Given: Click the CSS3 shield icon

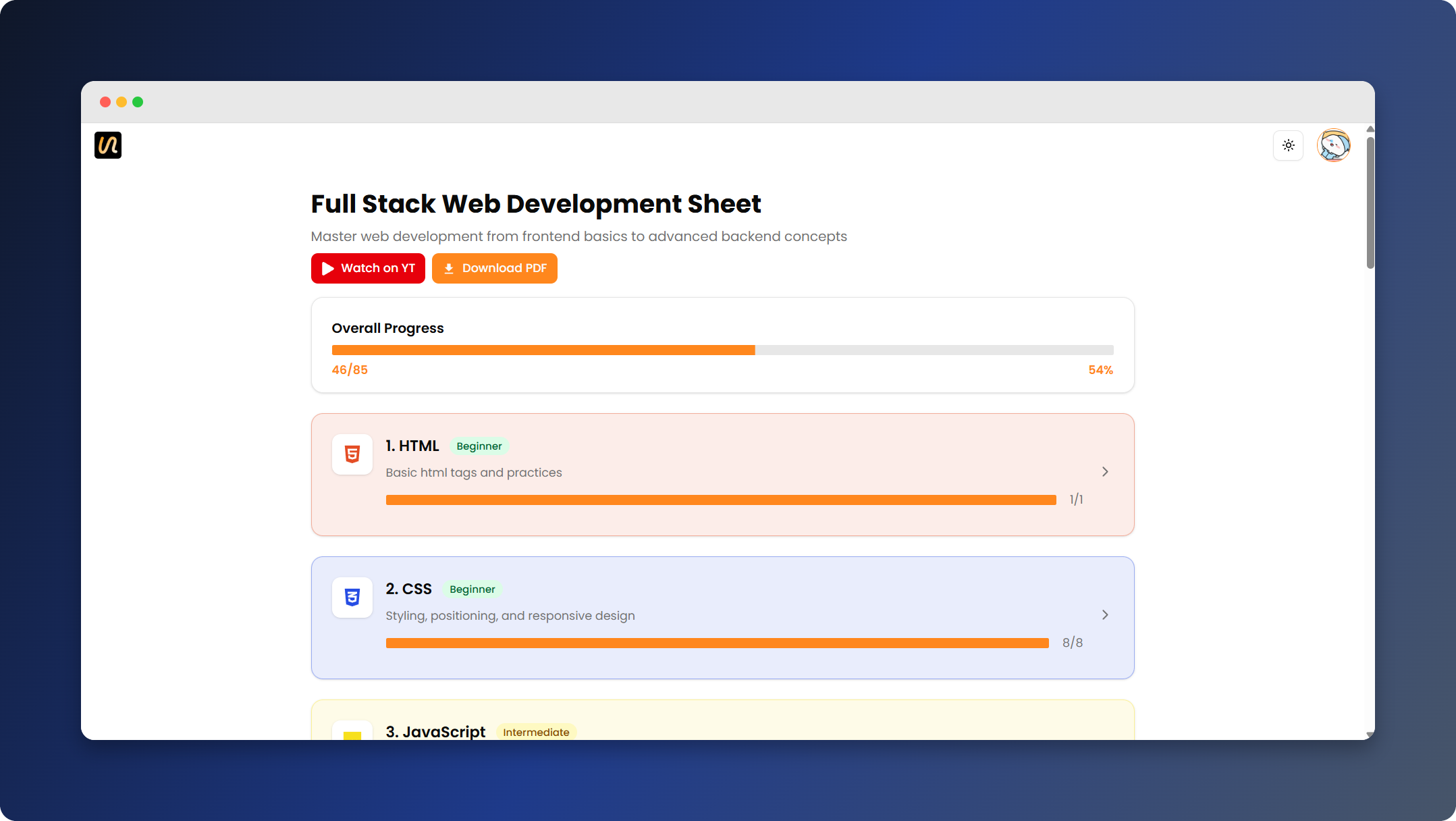Looking at the screenshot, I should (352, 598).
